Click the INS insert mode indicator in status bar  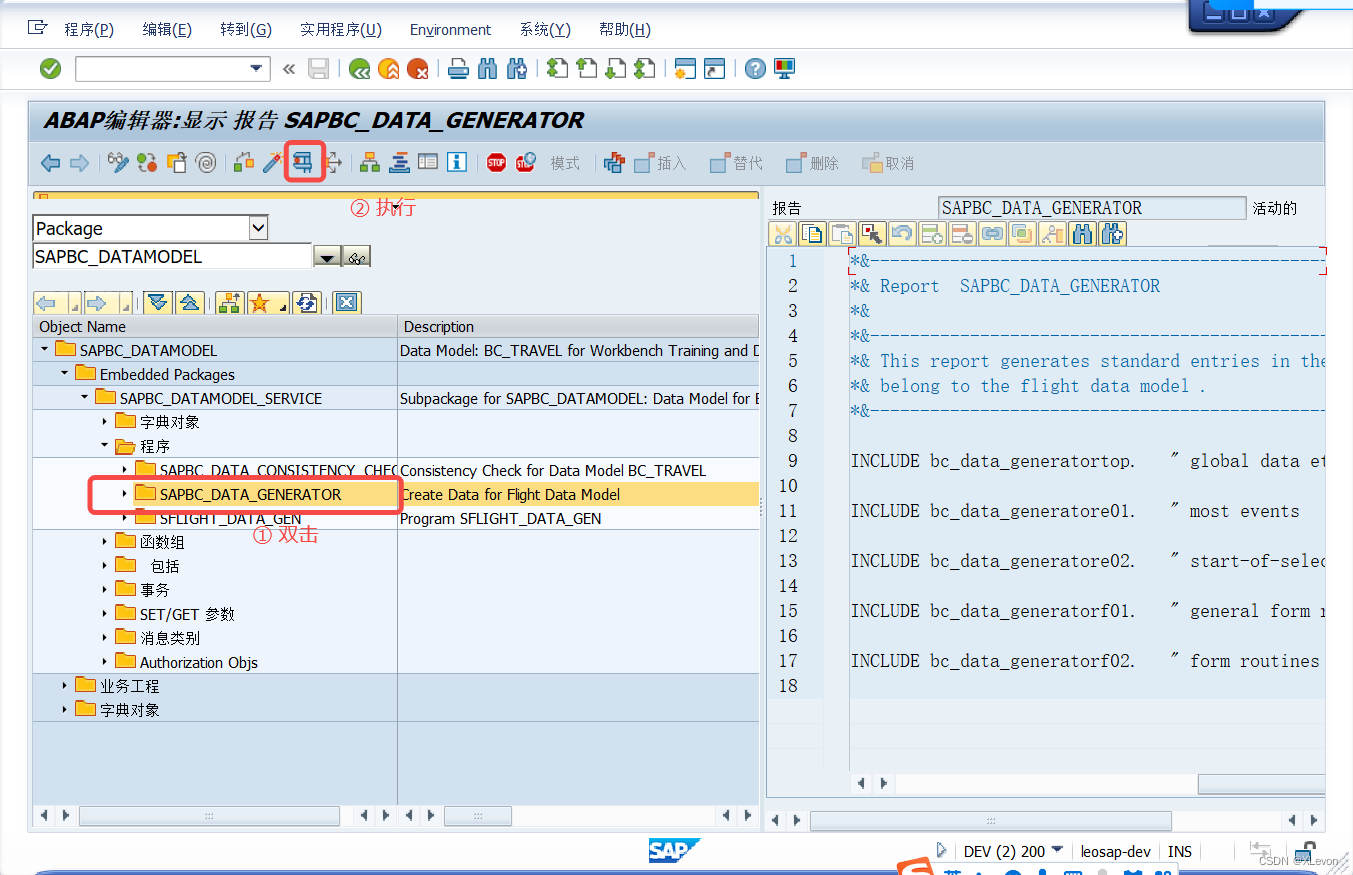[1180, 851]
